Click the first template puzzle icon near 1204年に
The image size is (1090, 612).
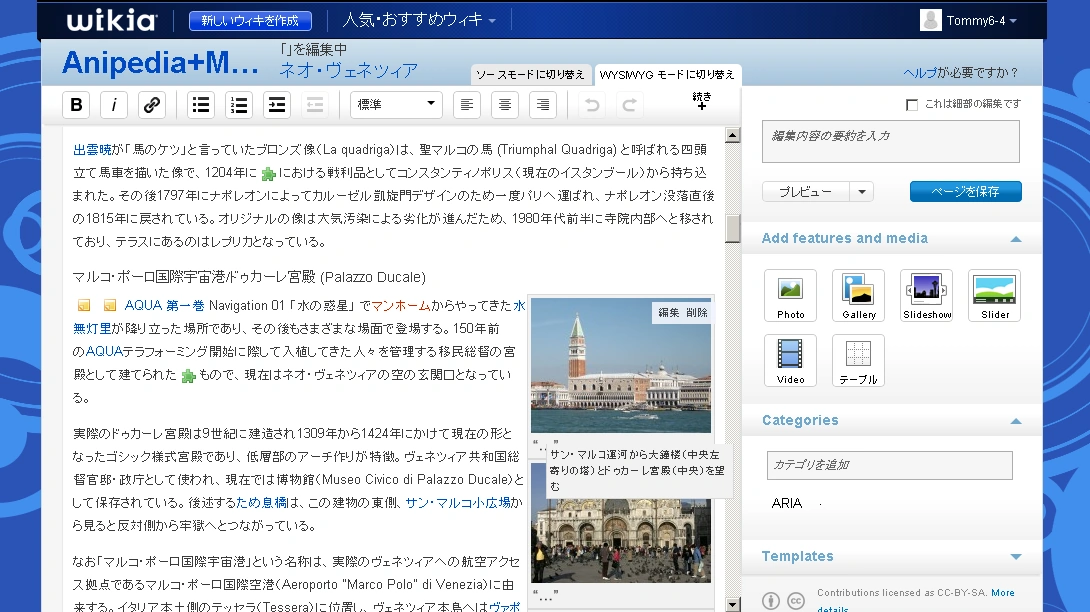pyautogui.click(x=268, y=173)
